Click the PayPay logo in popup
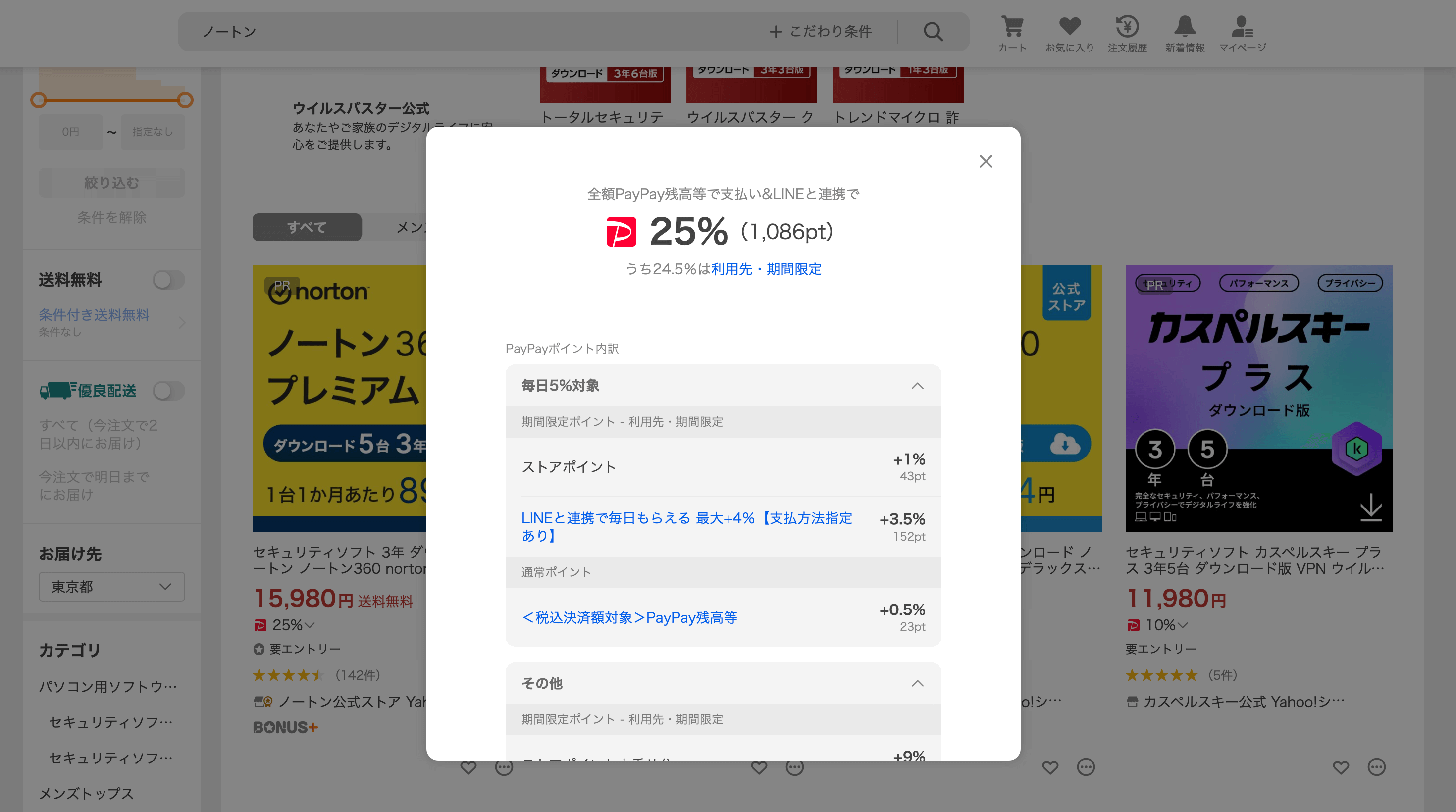Viewport: 1456px width, 812px height. point(621,232)
